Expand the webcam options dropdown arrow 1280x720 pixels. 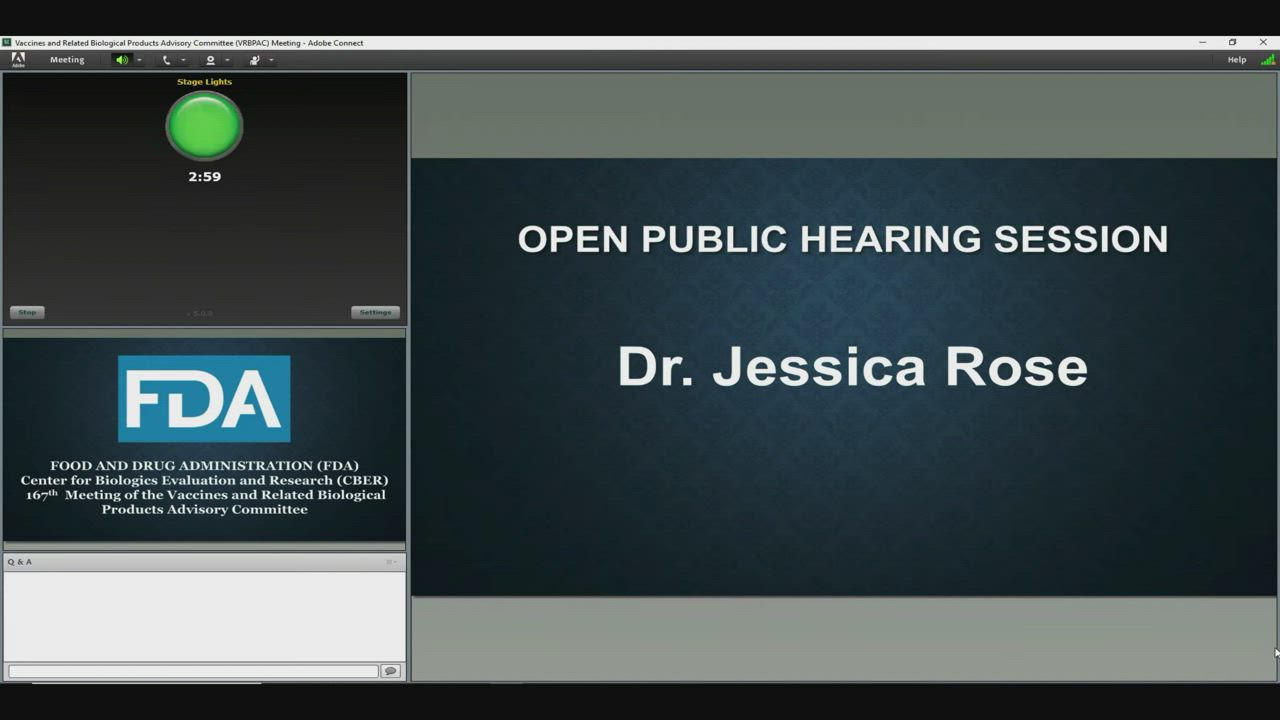tap(227, 60)
